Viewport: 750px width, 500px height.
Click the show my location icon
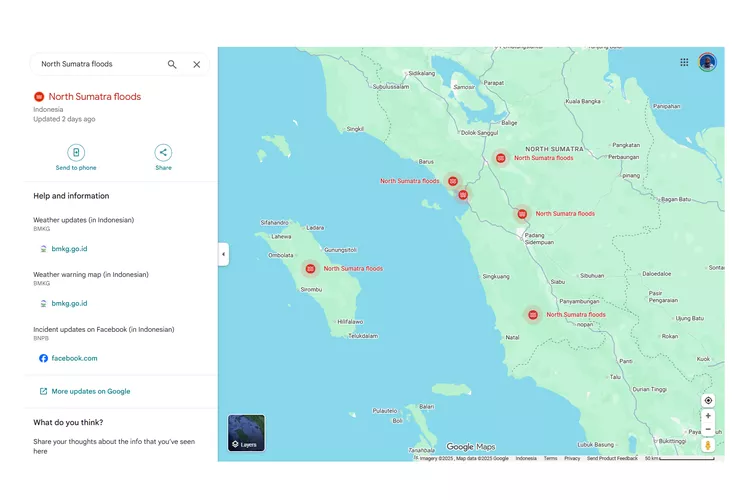[708, 400]
